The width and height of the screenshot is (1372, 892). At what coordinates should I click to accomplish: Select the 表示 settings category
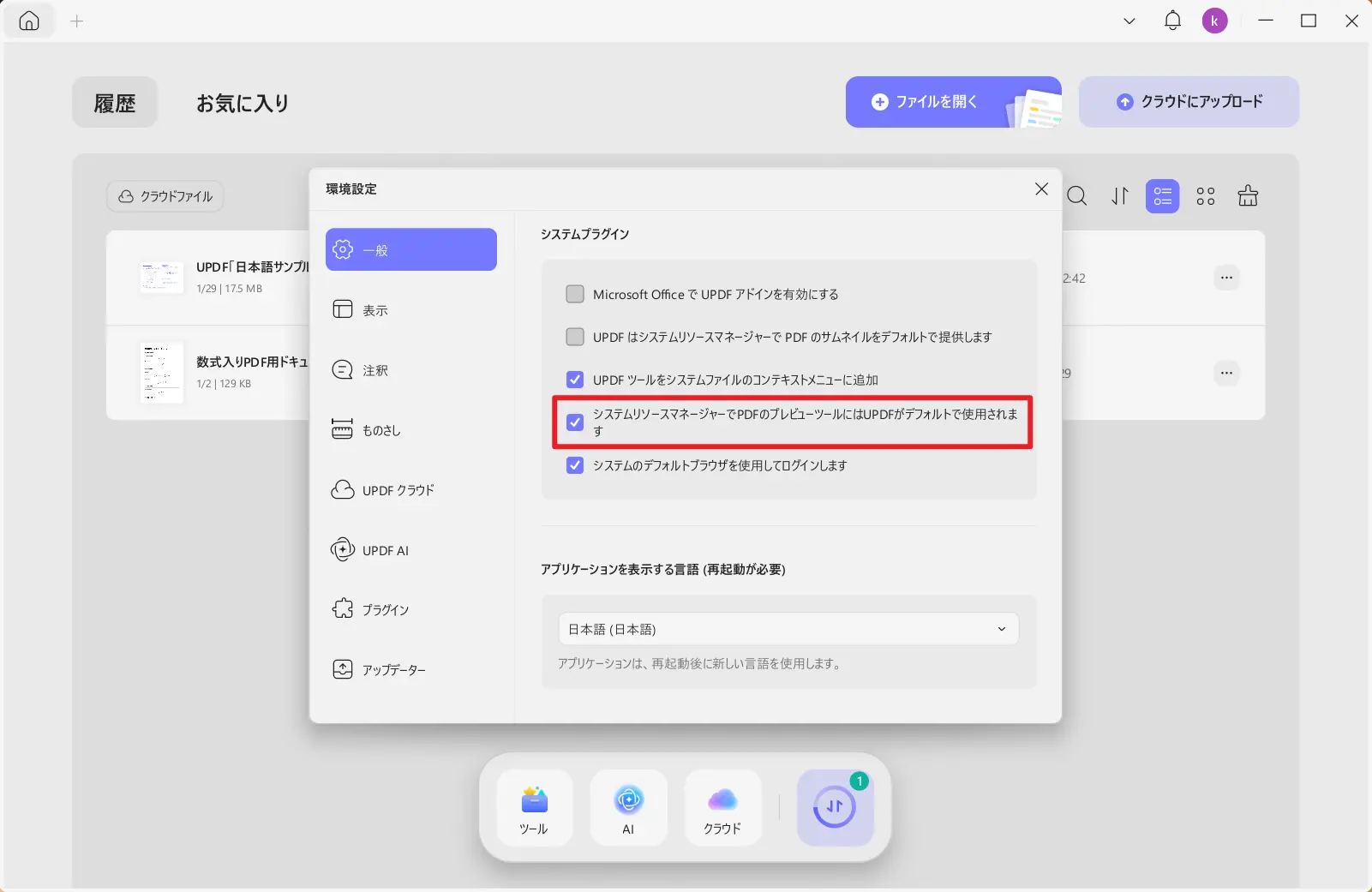411,309
